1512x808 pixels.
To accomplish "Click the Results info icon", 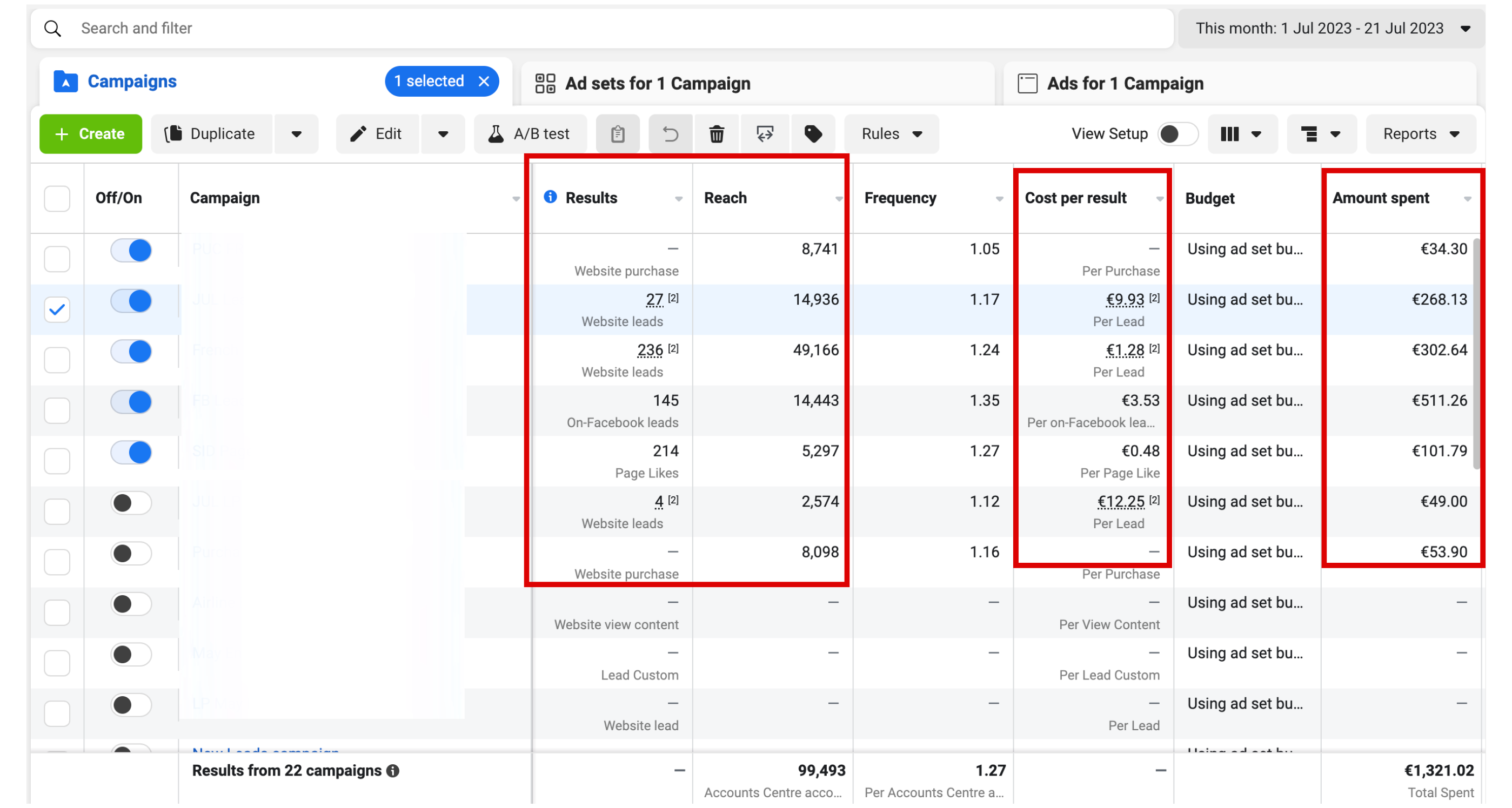I will [x=550, y=197].
